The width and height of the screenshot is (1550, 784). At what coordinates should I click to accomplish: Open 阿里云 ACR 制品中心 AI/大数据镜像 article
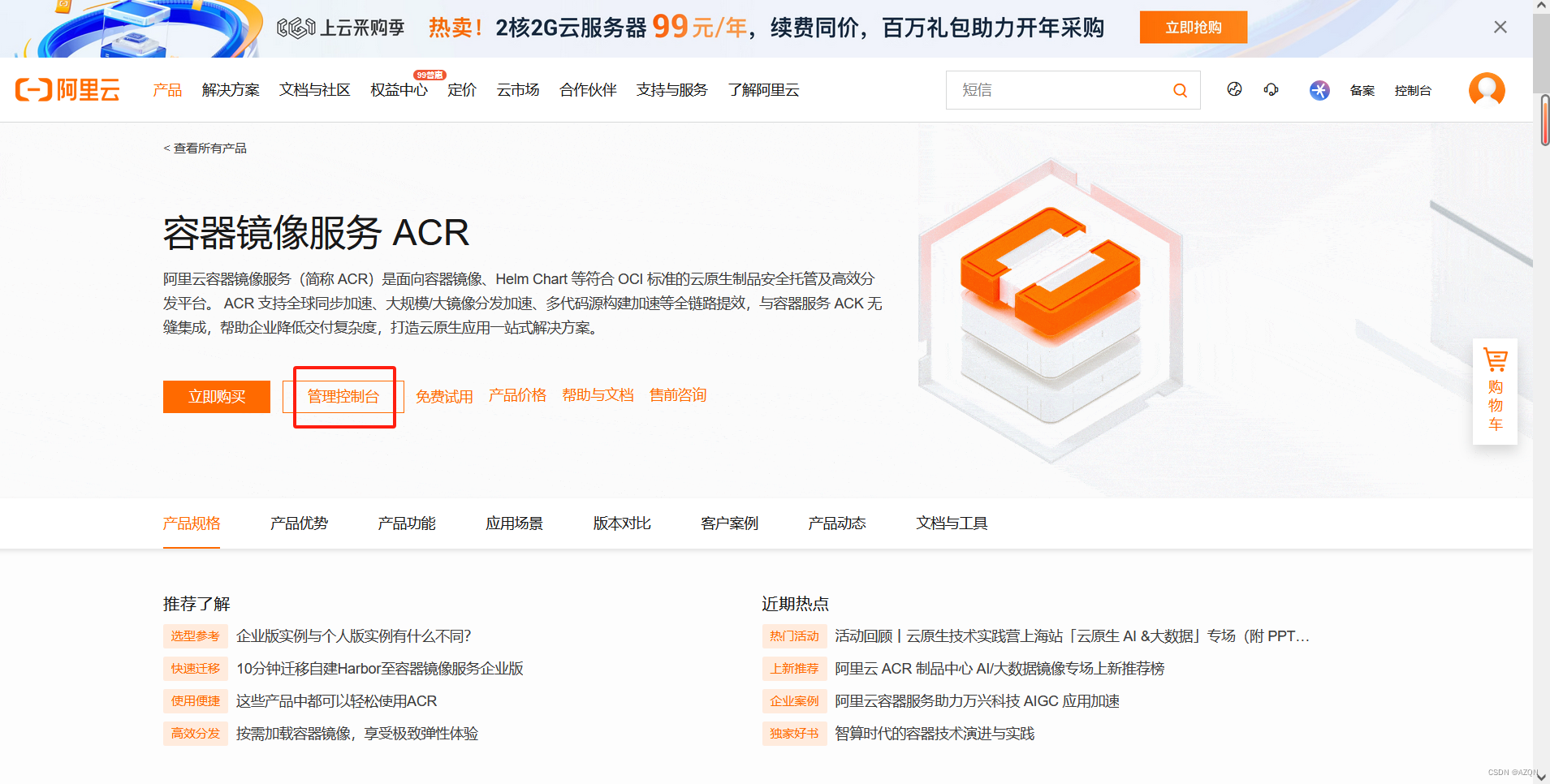pyautogui.click(x=1000, y=669)
